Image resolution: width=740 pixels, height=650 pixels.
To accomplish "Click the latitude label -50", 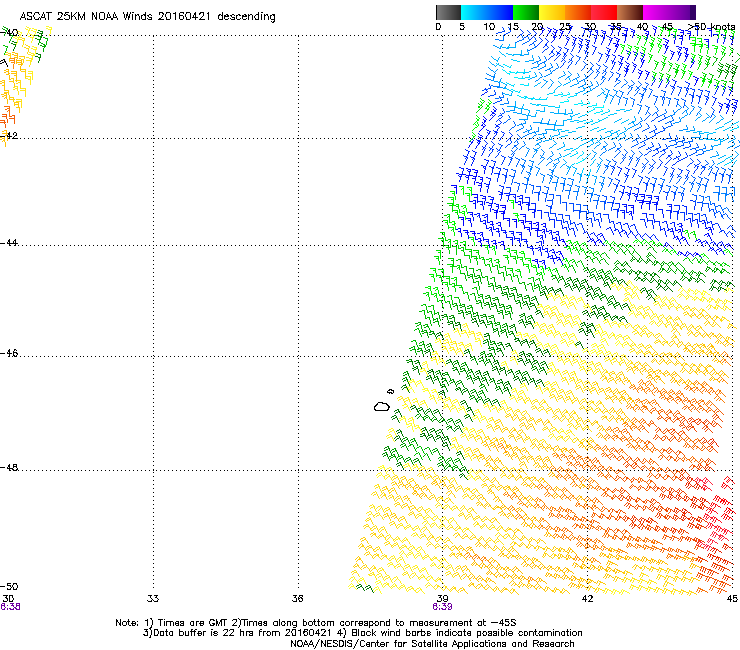I will tap(9, 586).
